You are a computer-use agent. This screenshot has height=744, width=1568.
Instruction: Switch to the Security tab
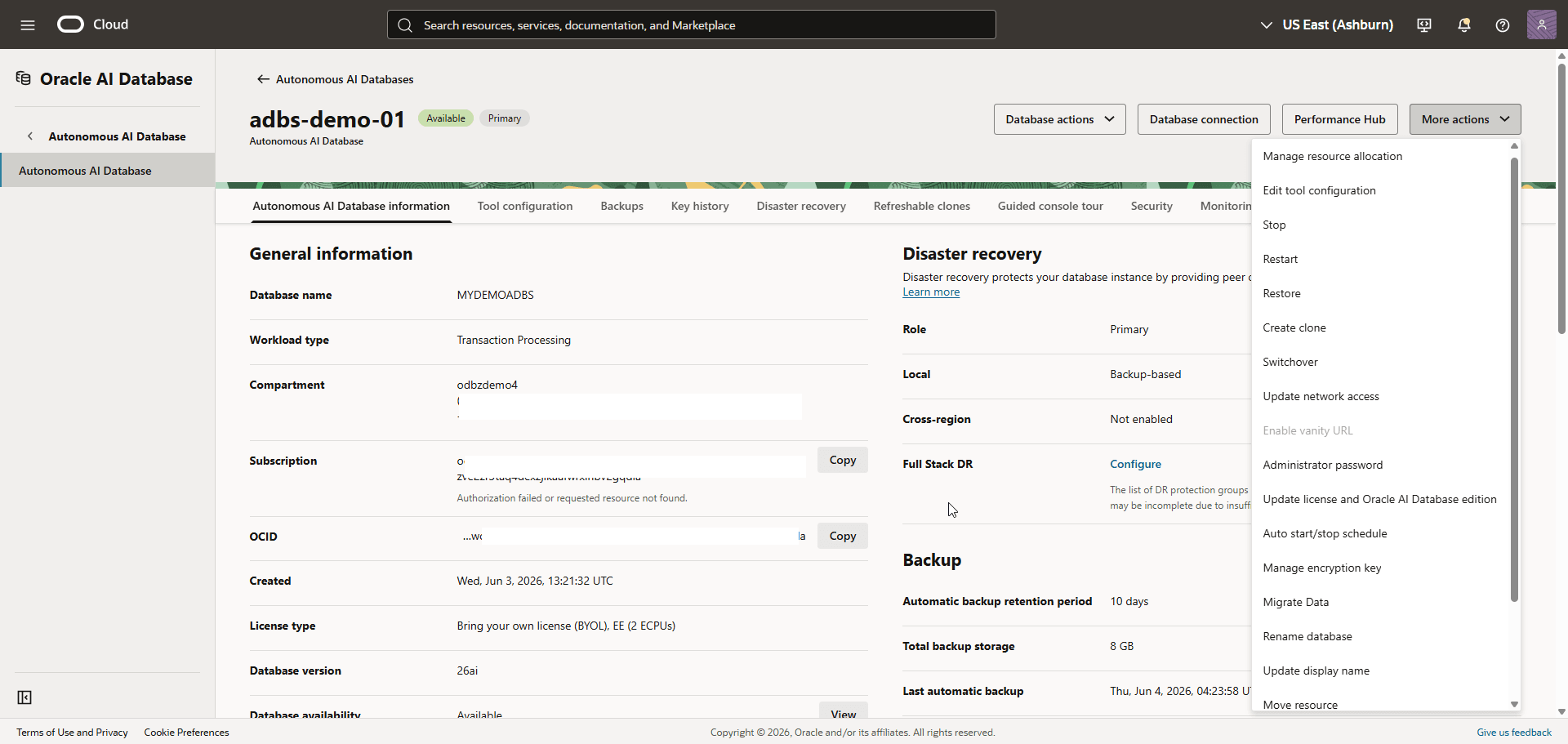click(x=1151, y=206)
